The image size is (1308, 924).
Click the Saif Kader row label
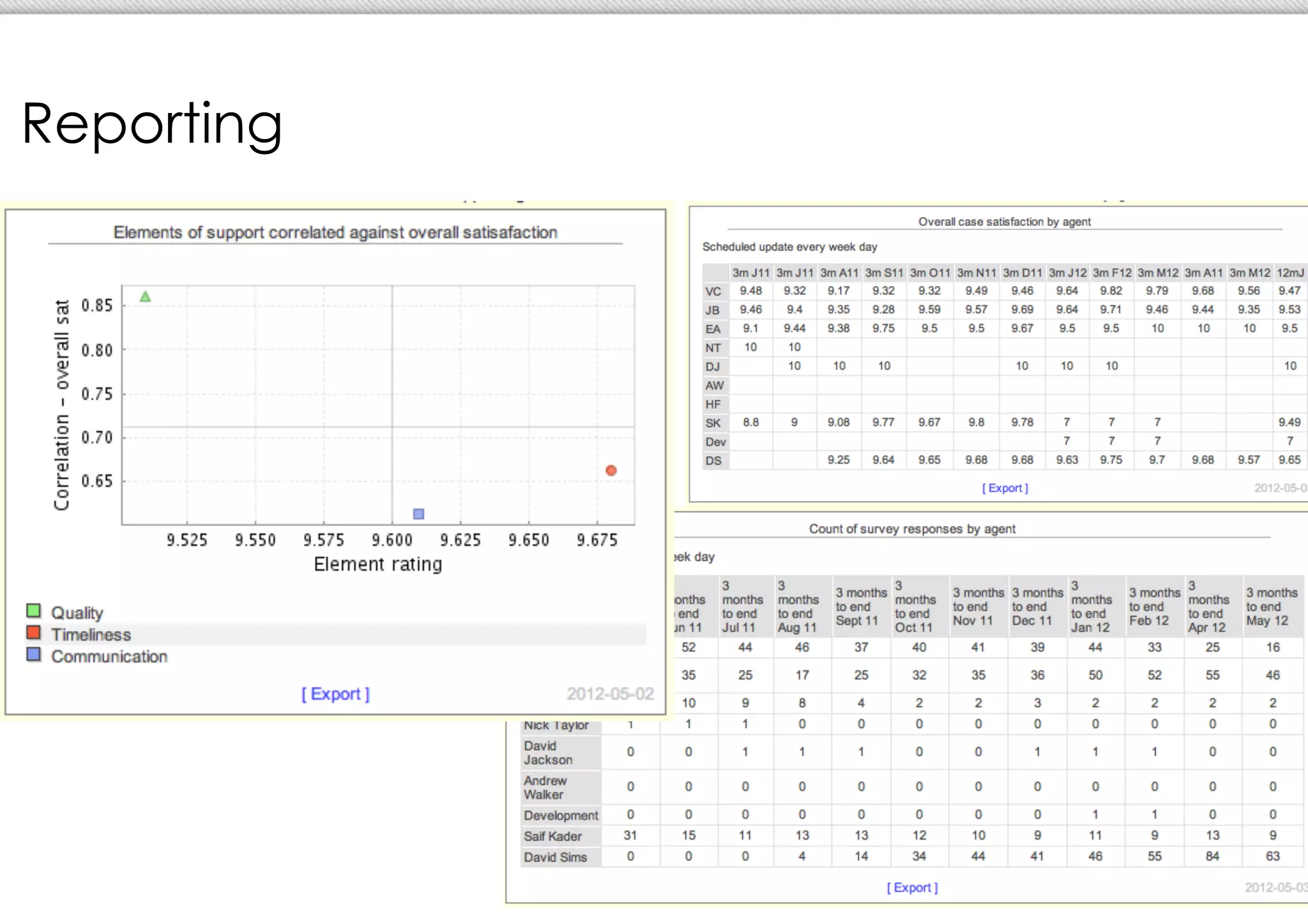[x=552, y=836]
